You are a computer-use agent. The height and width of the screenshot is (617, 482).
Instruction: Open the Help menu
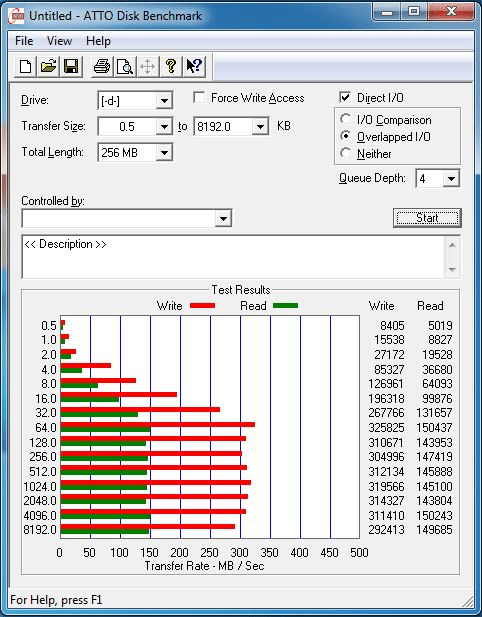click(98, 41)
